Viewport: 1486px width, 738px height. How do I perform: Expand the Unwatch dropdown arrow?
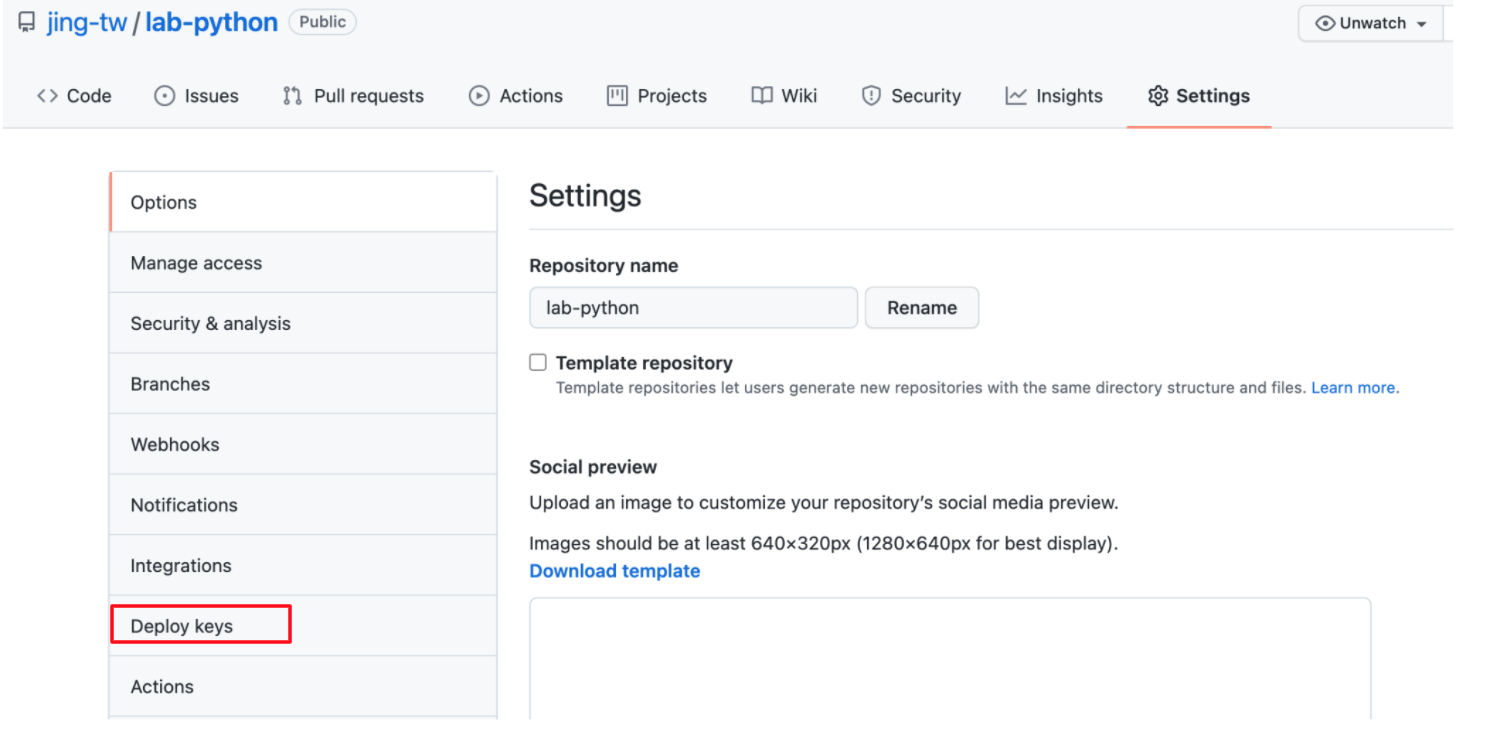click(x=1421, y=24)
